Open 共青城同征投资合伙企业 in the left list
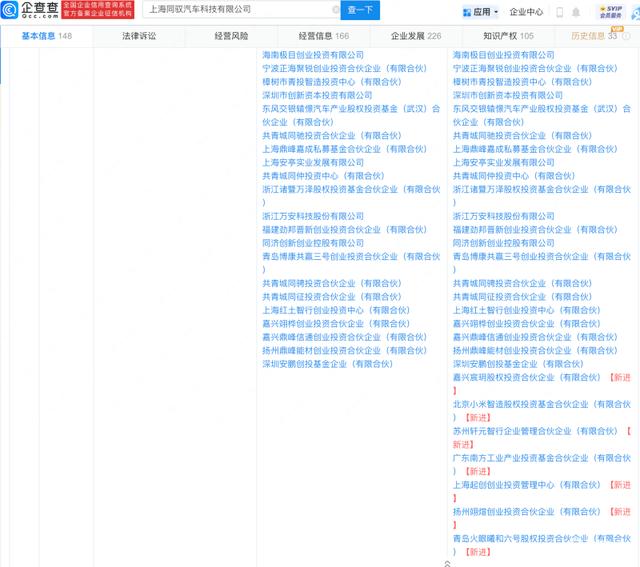The width and height of the screenshot is (640, 567). 331,297
